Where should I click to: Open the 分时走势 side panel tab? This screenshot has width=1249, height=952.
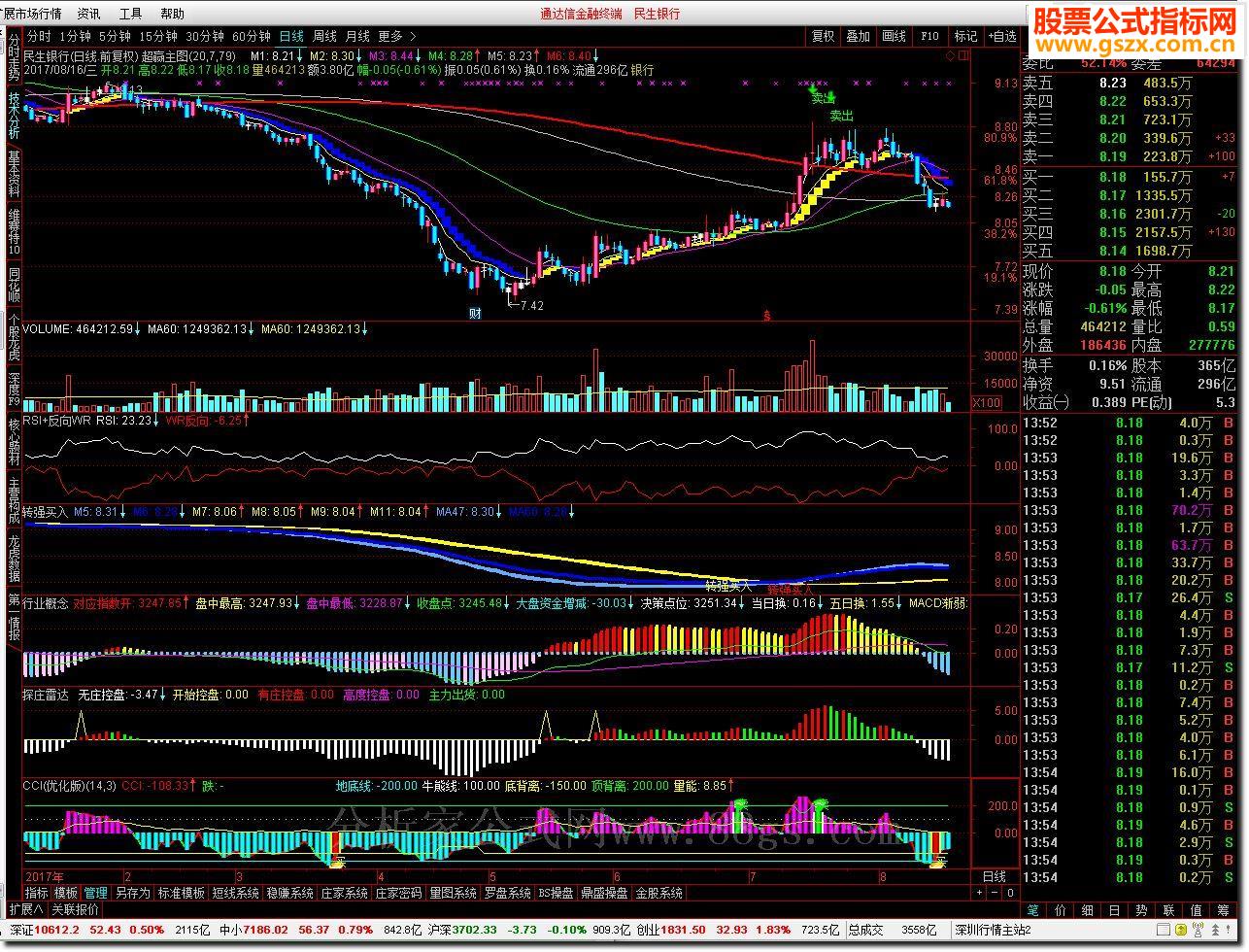(14, 57)
